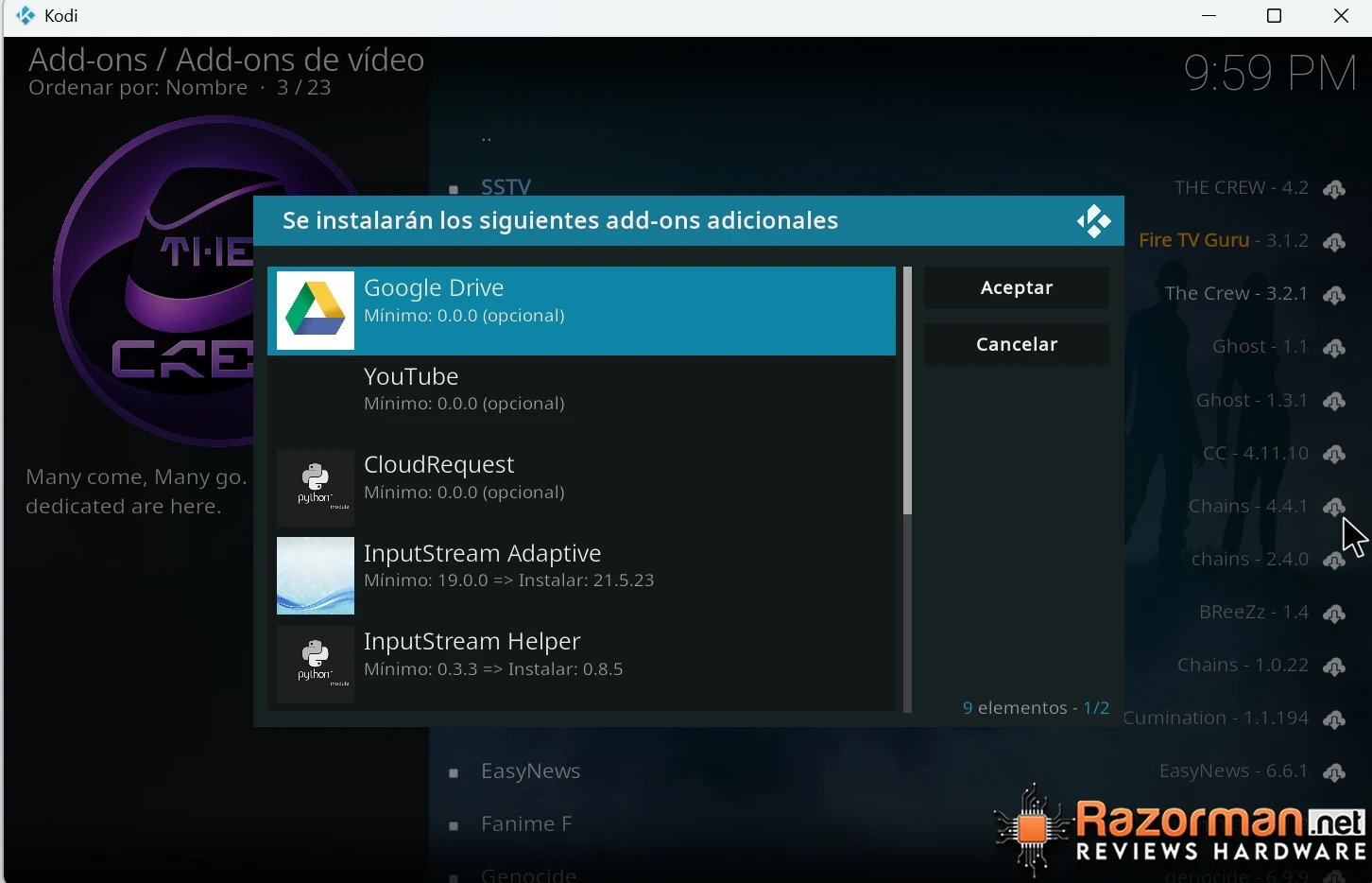Click the Kodi icon in the title bar
1372x883 pixels.
click(x=26, y=16)
